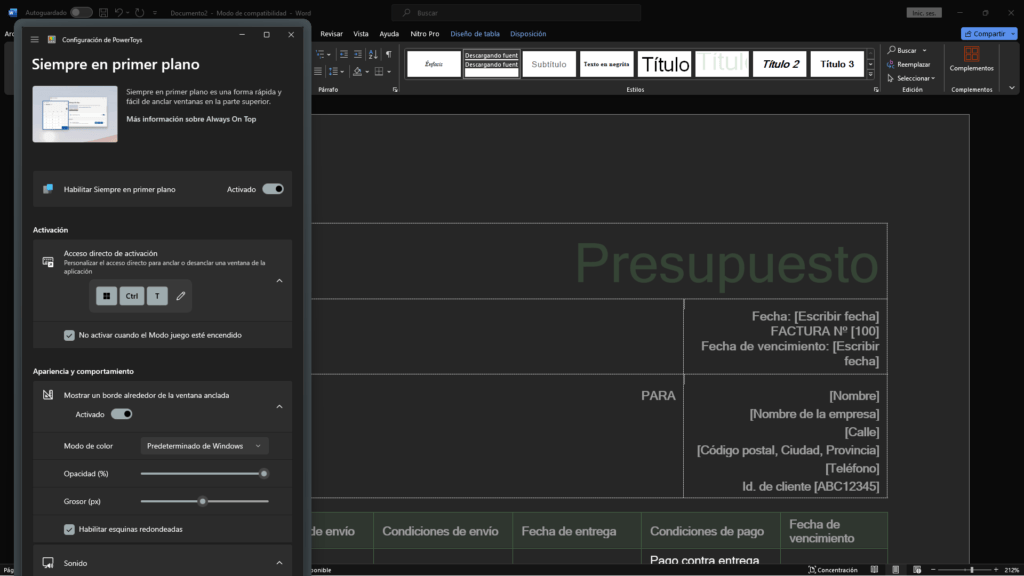The height and width of the screenshot is (576, 1024).
Task: Click the Word application logo
Action: point(12,12)
